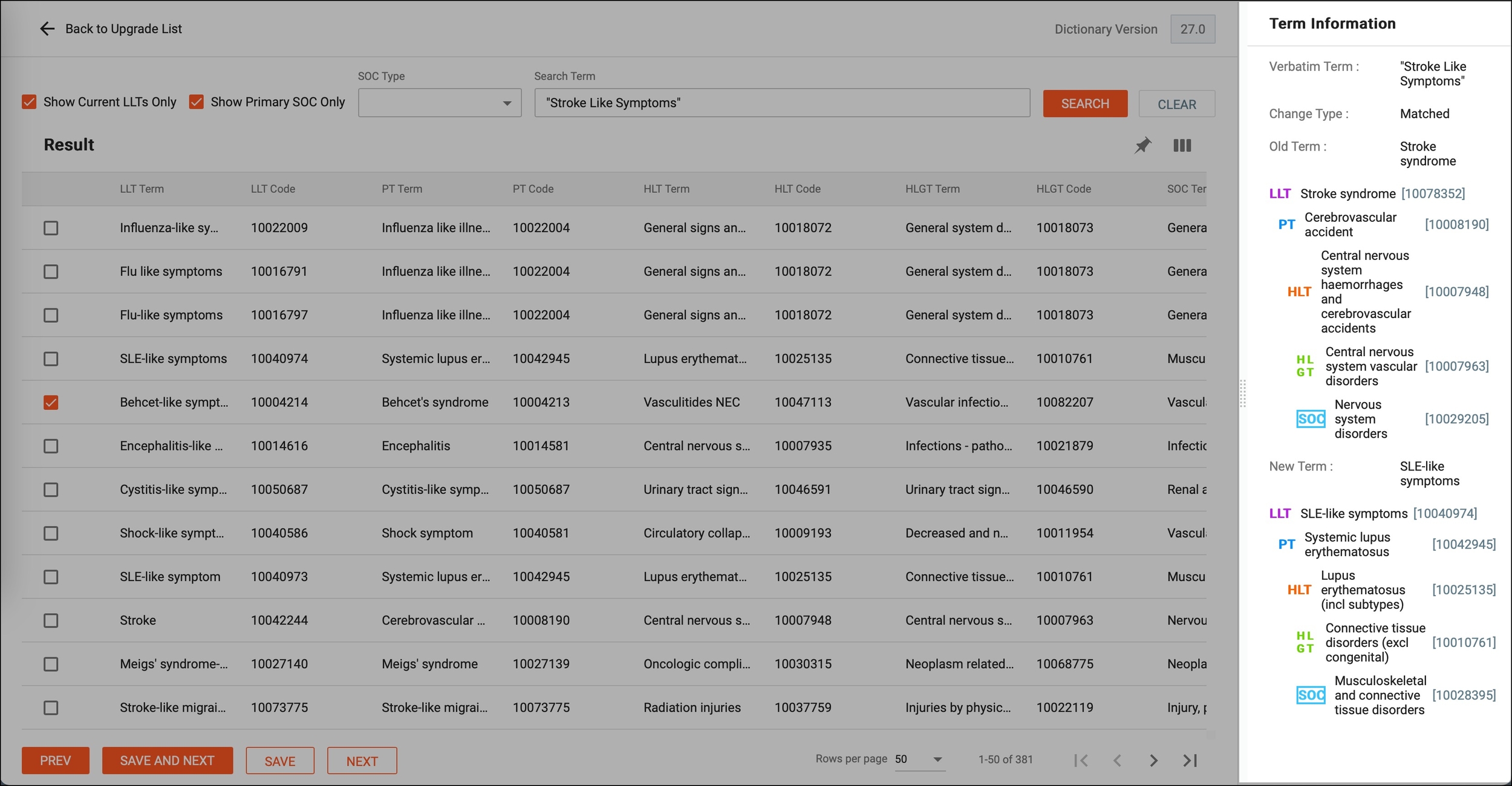The width and height of the screenshot is (1512, 786).
Task: Click the 1-50 of 381 pagination text
Action: (1005, 759)
